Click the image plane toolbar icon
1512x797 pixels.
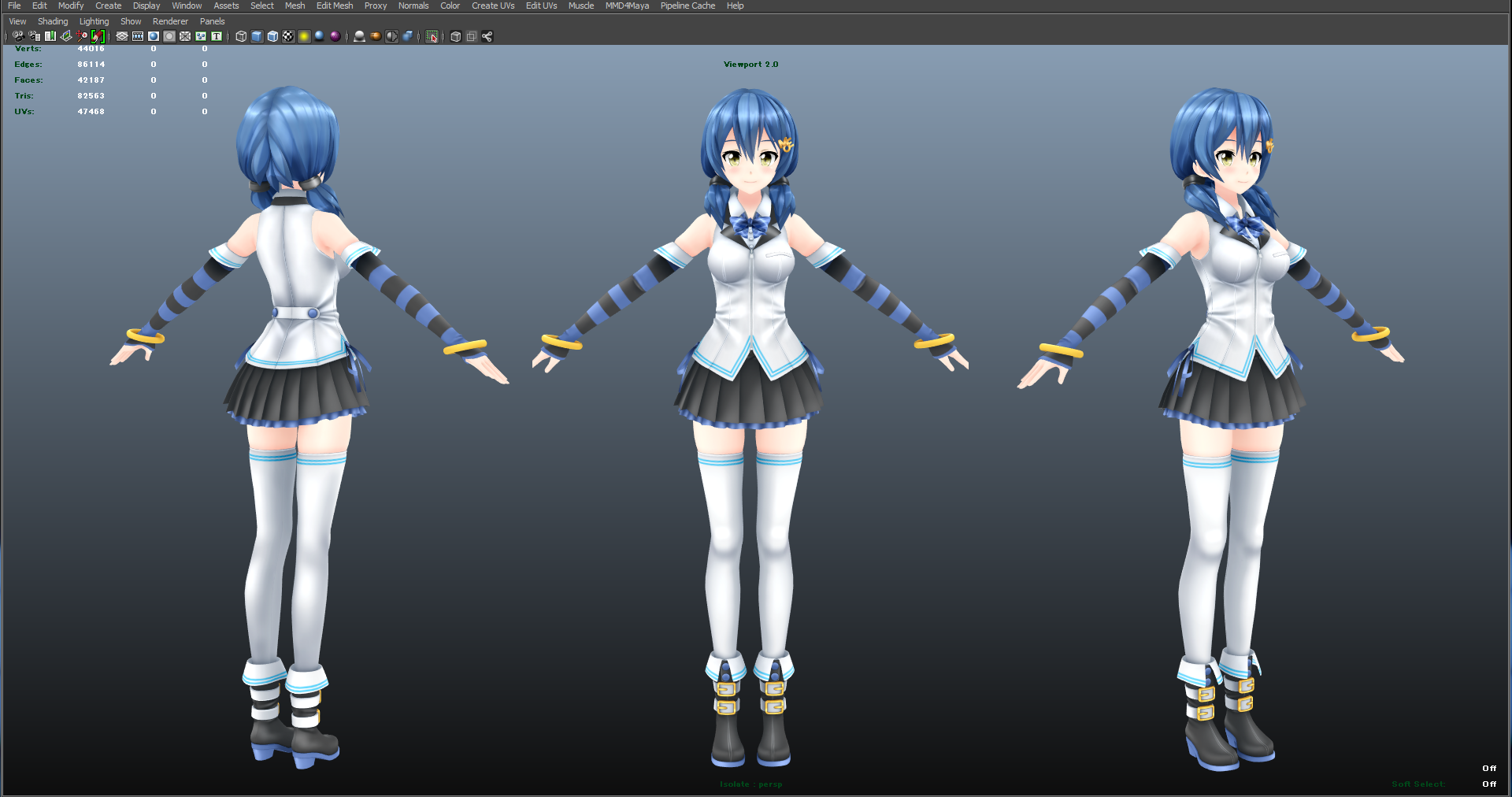[65, 36]
